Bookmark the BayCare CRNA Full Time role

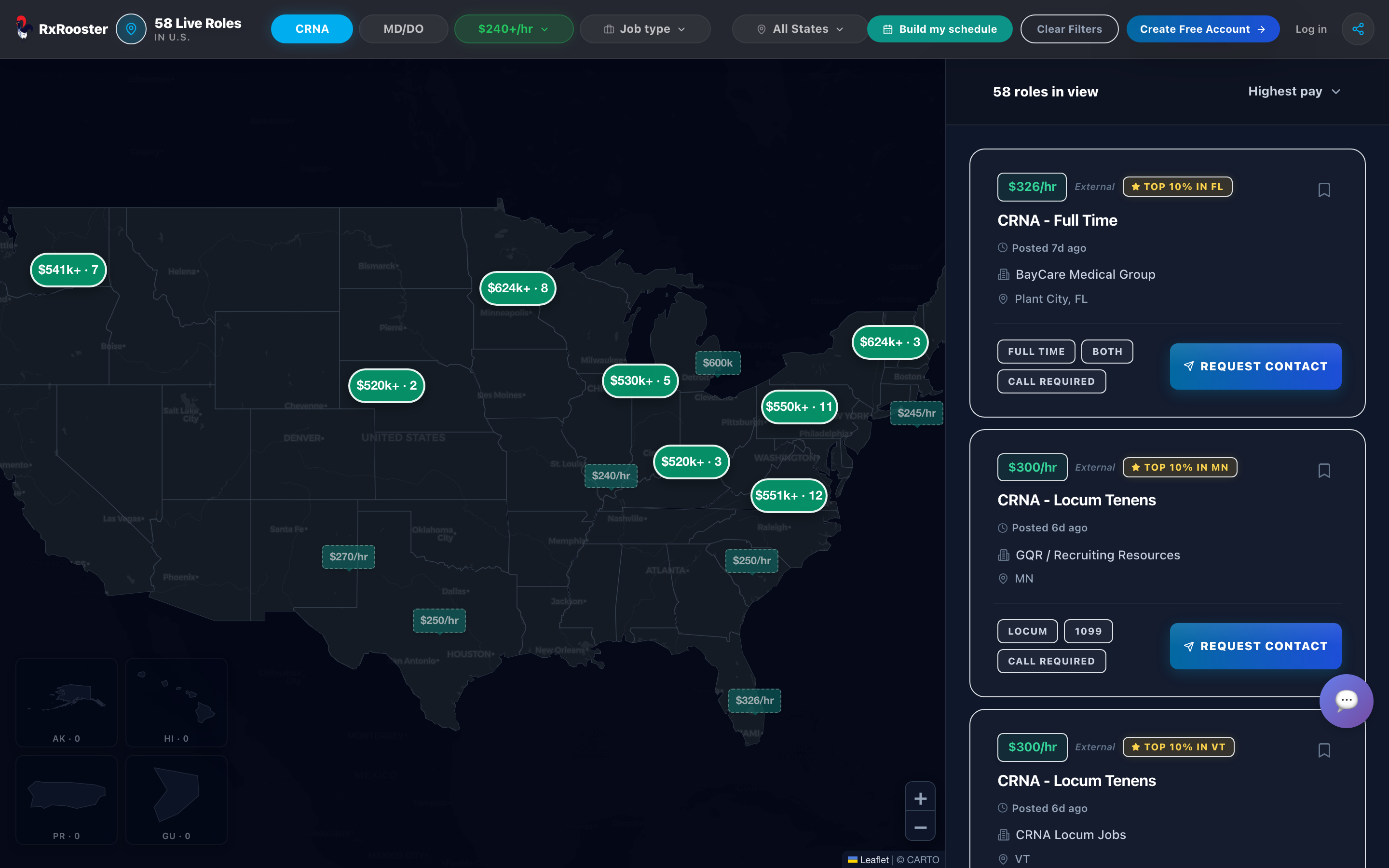1324,190
